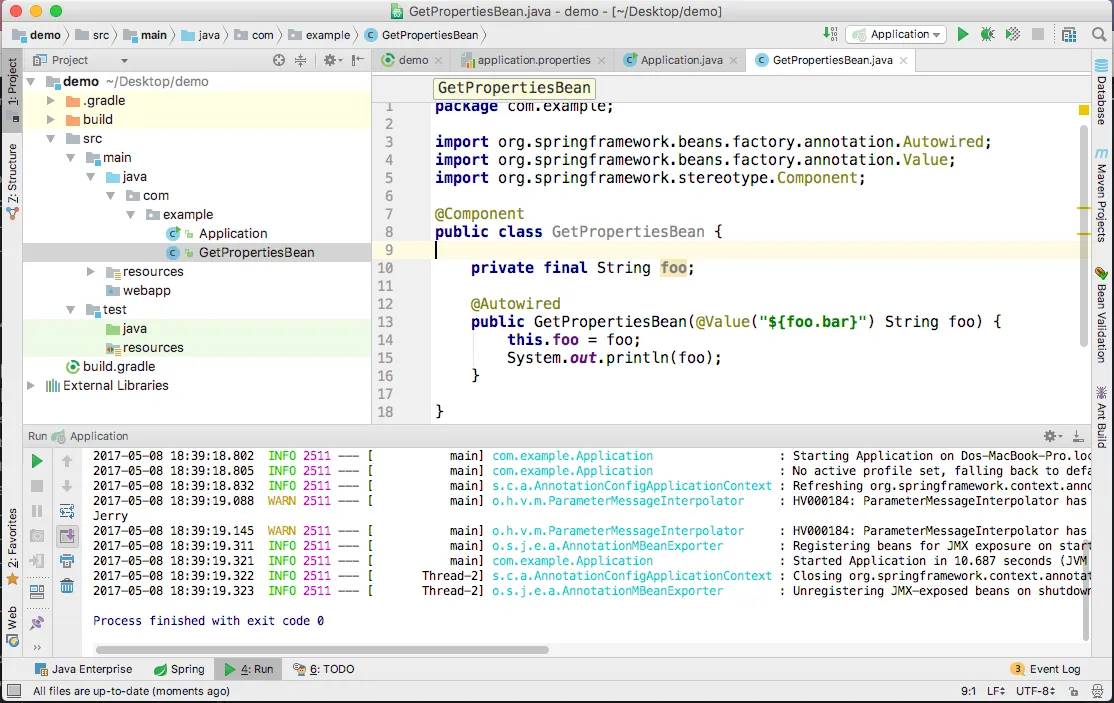Screen dimensions: 1114x703
Task: Print console output using the printer icon
Action: click(x=67, y=561)
